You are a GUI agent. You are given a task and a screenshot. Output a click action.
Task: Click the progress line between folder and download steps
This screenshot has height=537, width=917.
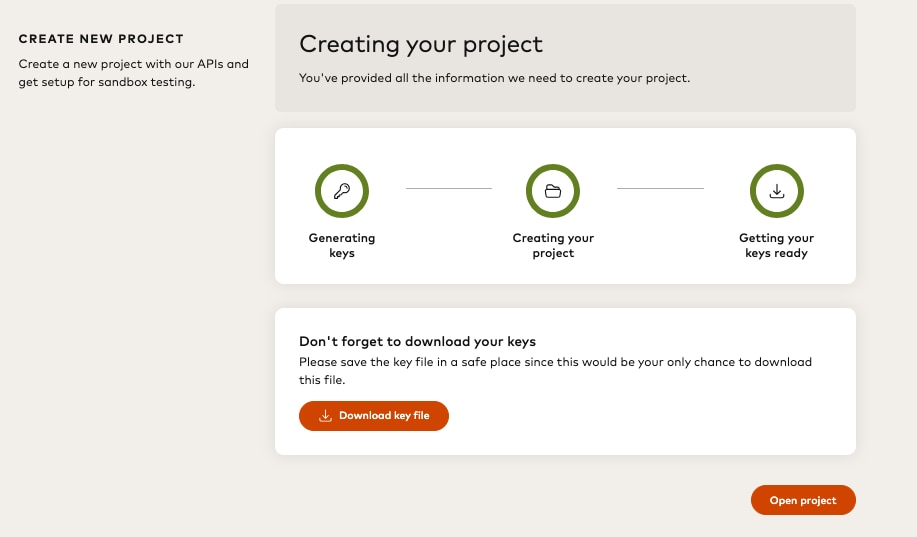pos(660,188)
